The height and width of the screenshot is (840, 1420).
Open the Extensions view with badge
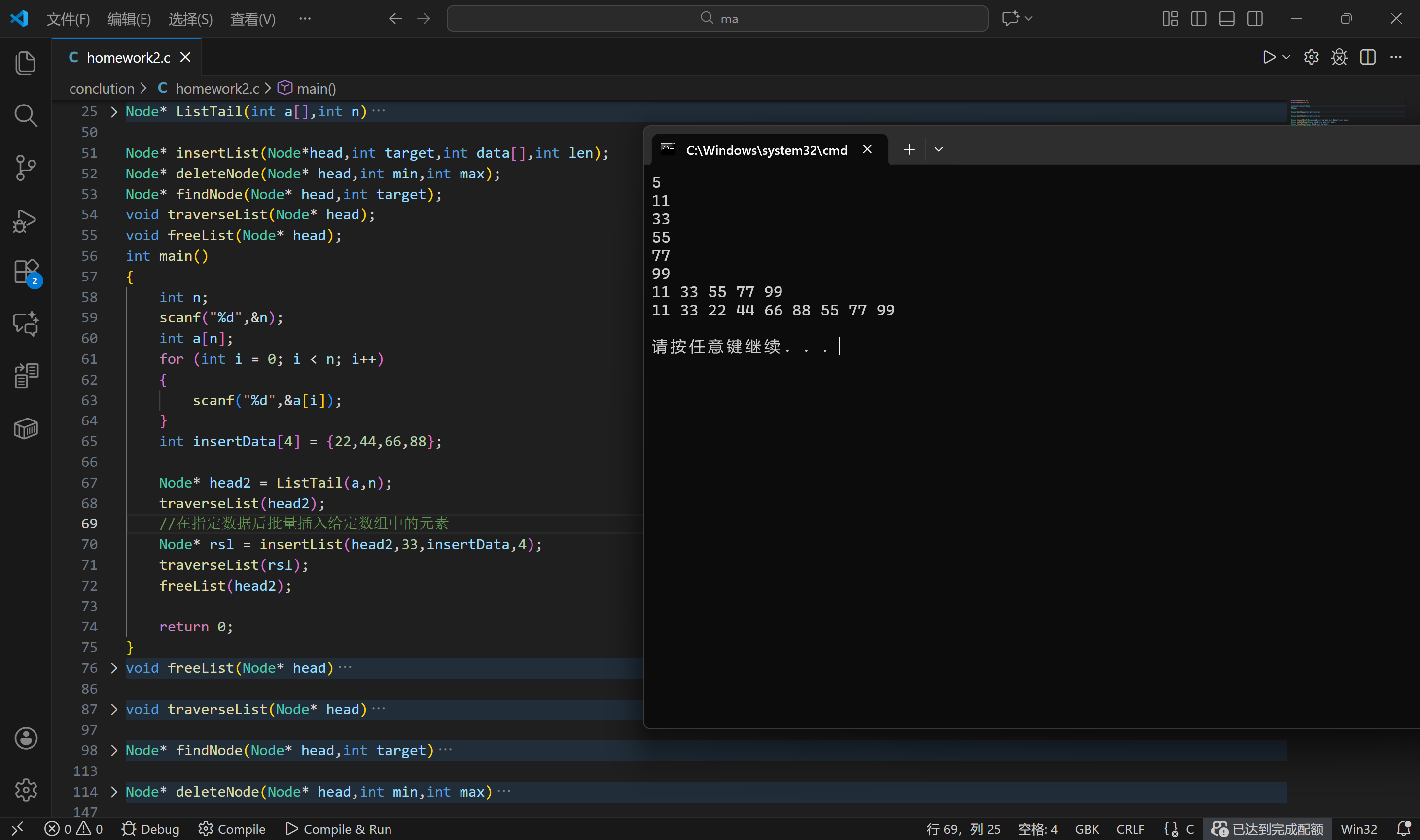click(x=26, y=272)
